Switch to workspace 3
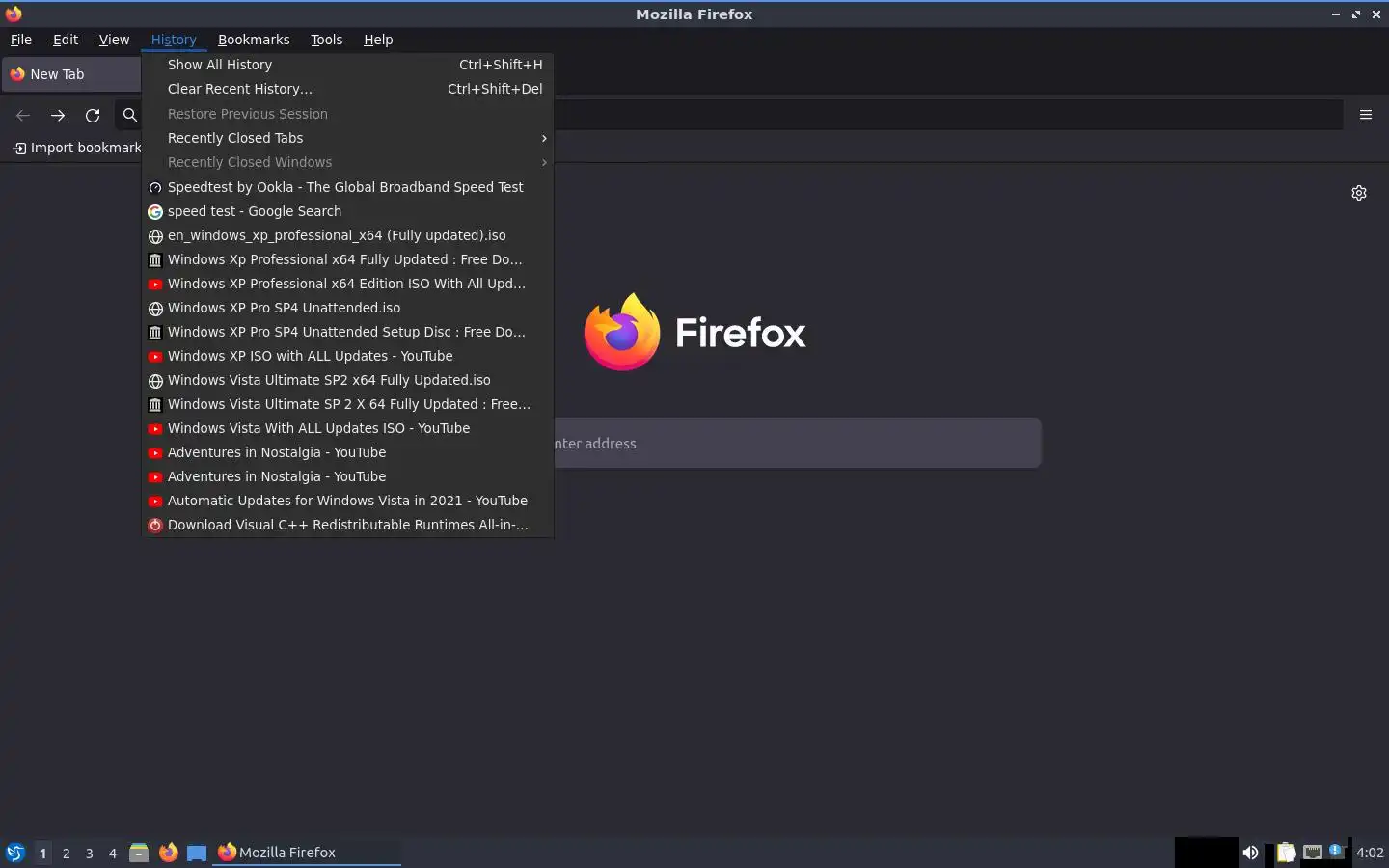Viewport: 1389px width, 868px height. pyautogui.click(x=89, y=853)
